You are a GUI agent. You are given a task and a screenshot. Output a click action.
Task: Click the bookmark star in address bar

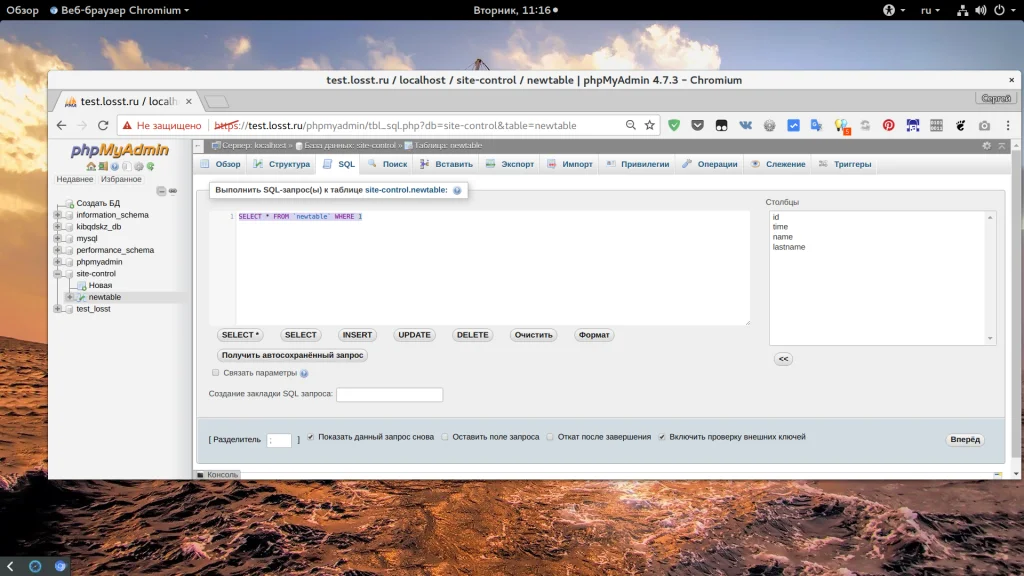(x=650, y=126)
